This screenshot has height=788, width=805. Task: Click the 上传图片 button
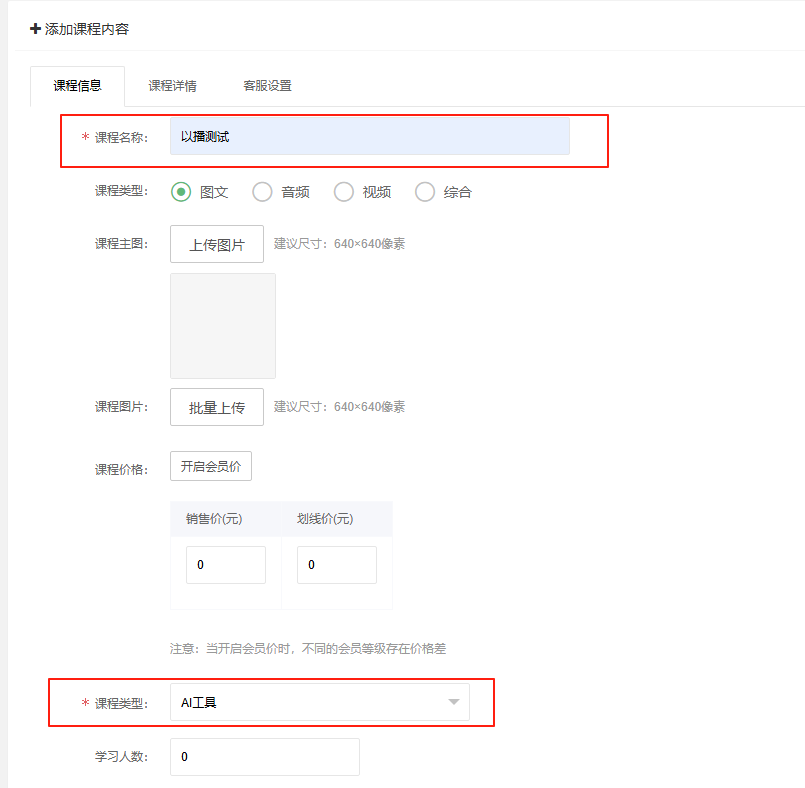217,244
